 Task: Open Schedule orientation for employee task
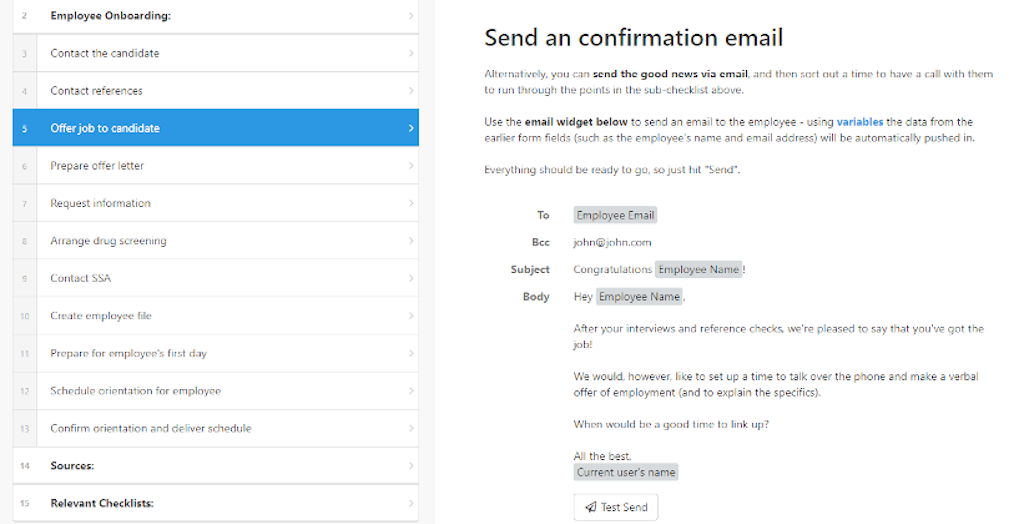[216, 391]
